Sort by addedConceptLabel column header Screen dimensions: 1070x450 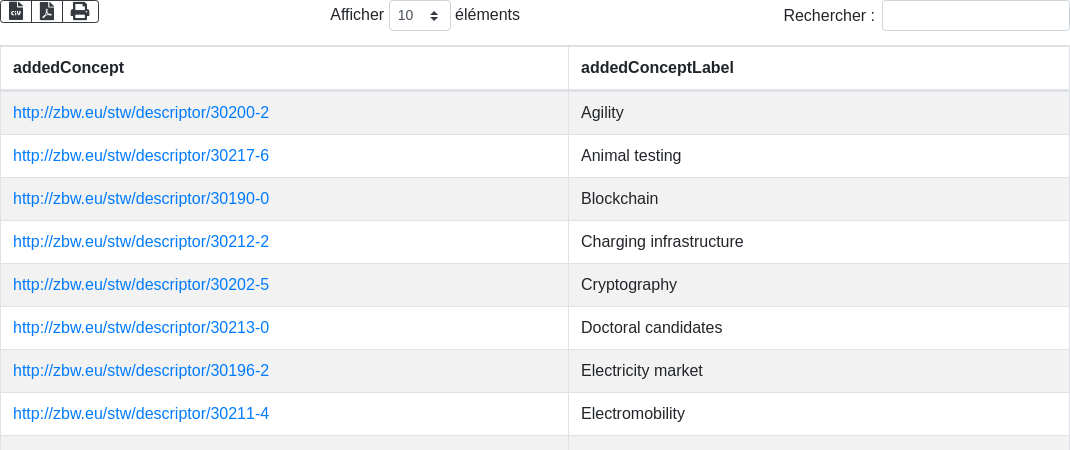657,68
